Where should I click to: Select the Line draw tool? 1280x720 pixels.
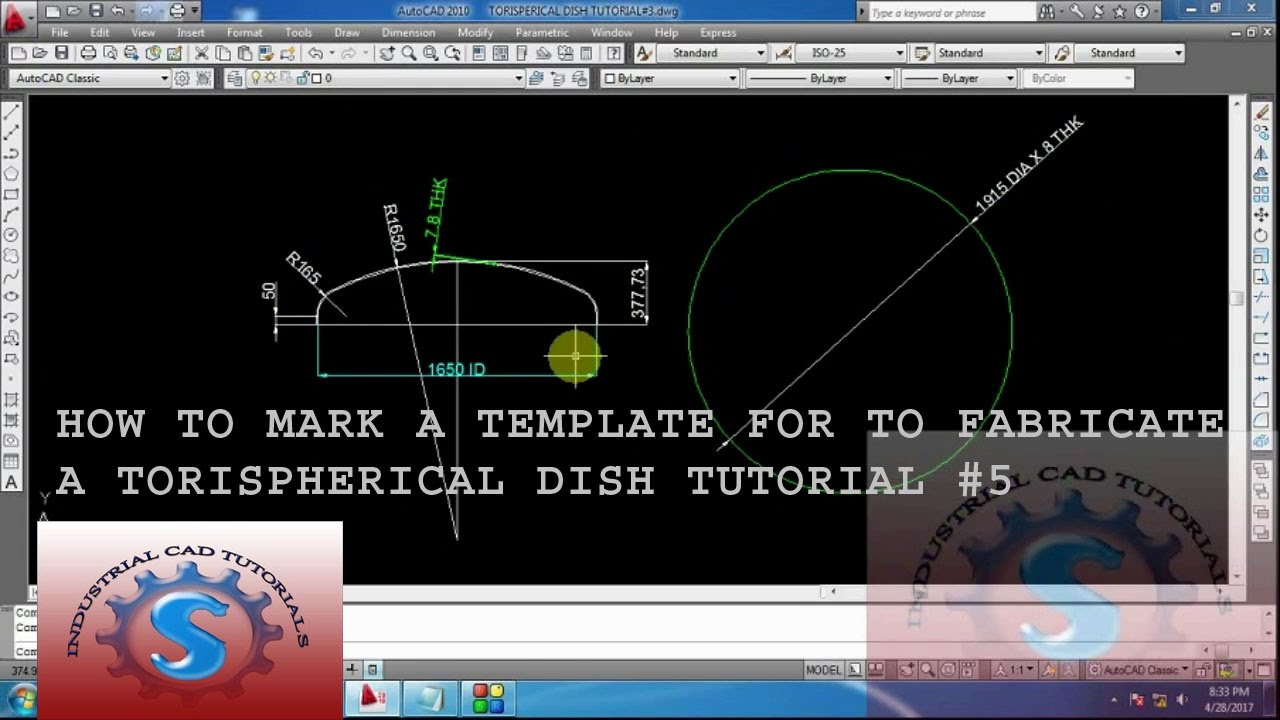12,112
